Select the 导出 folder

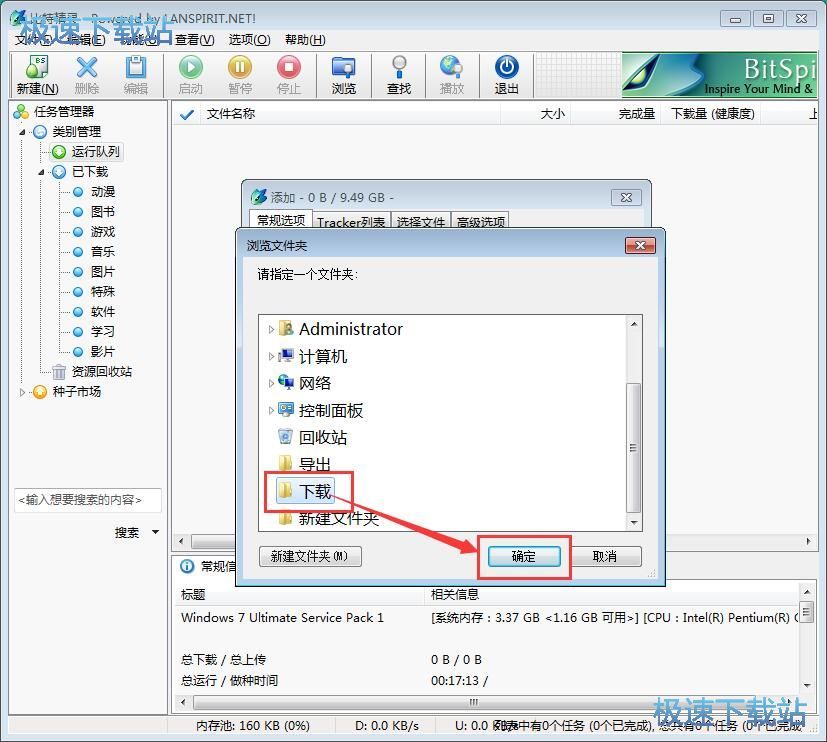coord(305,465)
